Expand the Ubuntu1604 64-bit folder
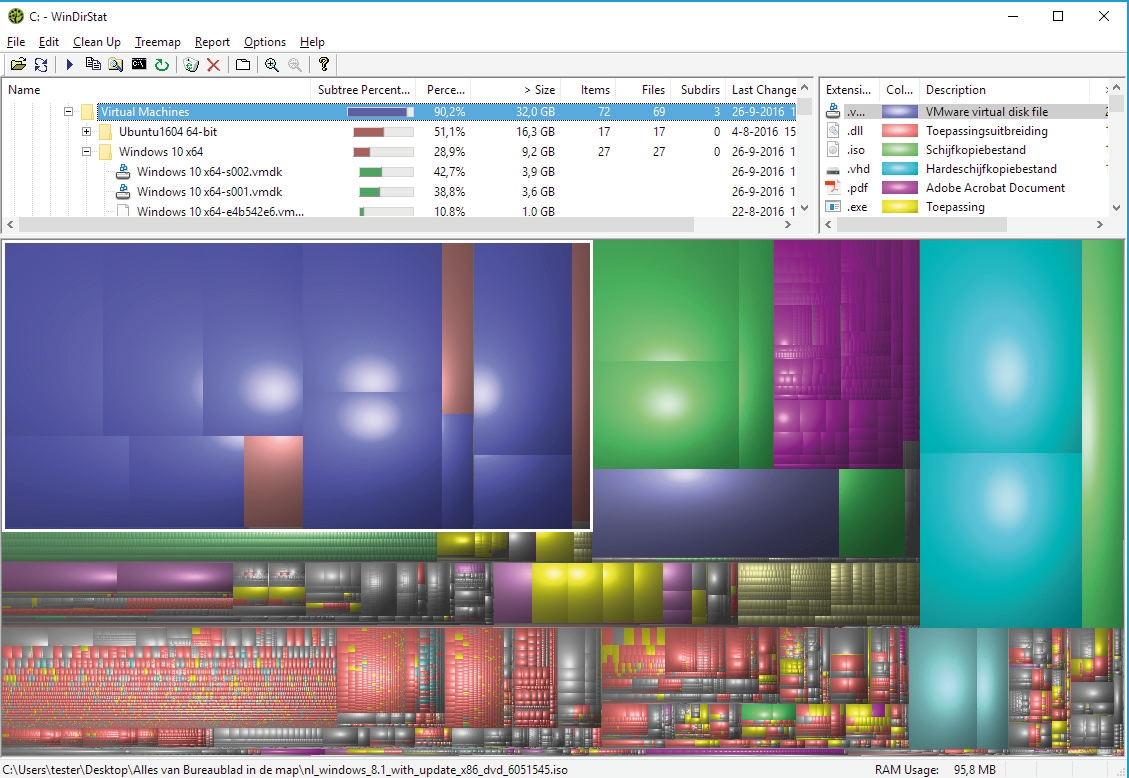 click(87, 132)
